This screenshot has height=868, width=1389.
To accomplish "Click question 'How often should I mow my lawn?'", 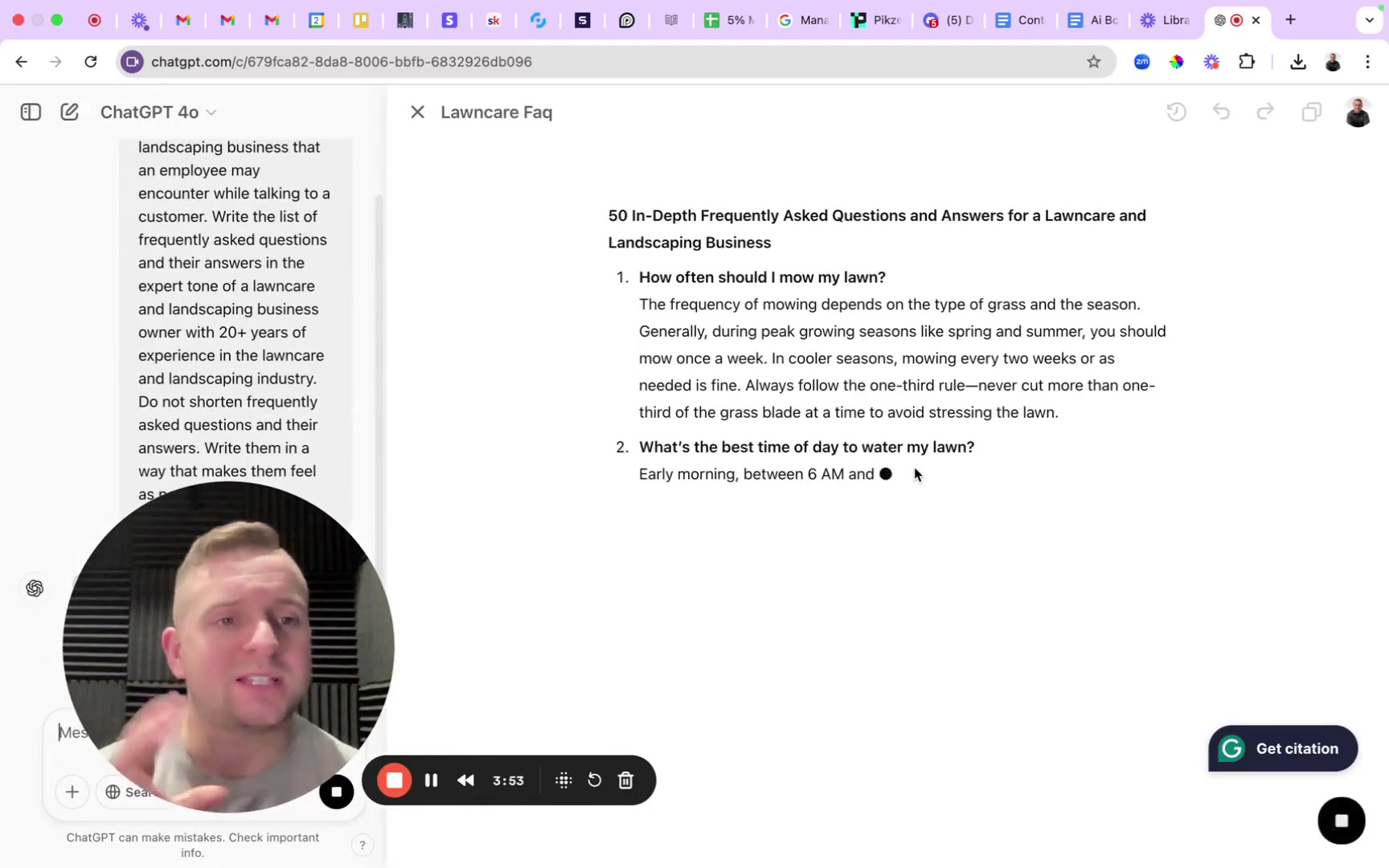I will pos(762,277).
